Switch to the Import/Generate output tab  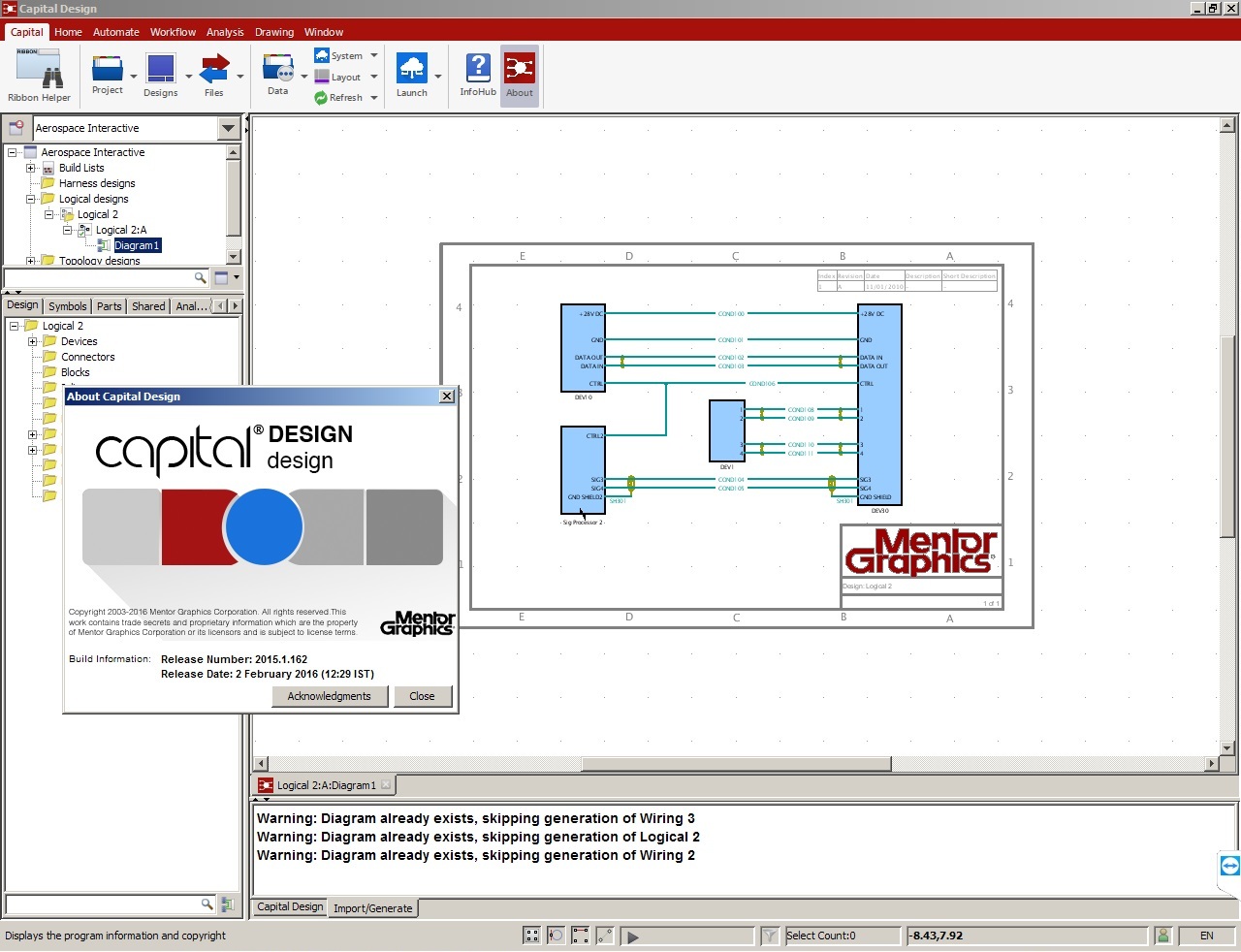point(372,908)
